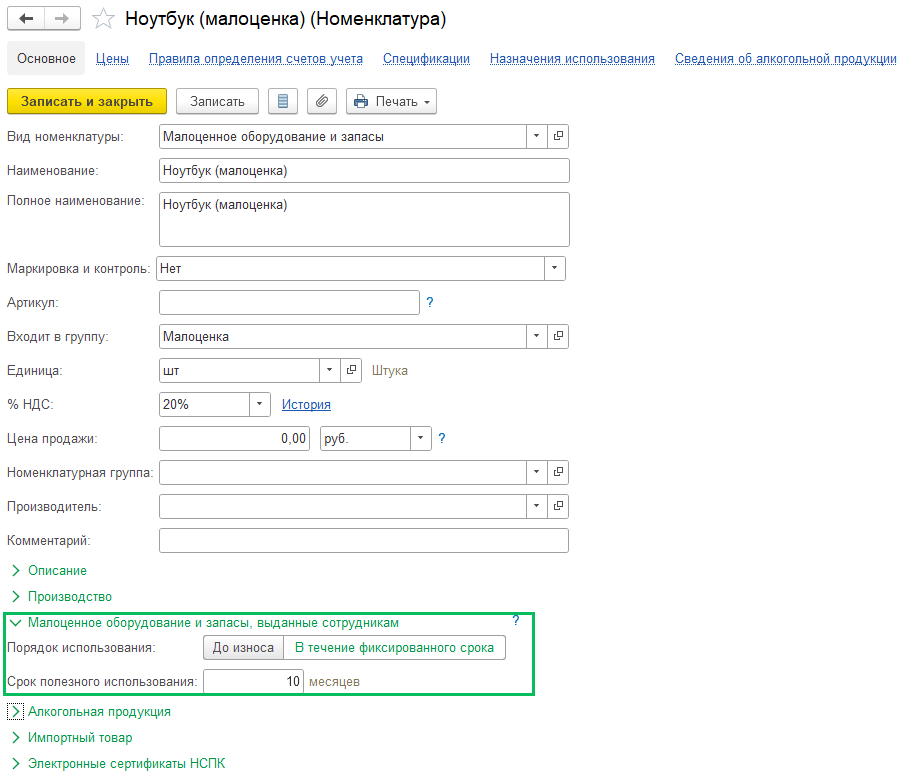This screenshot has width=902, height=781.
Task: Click the forward navigation arrow
Action: 63,19
